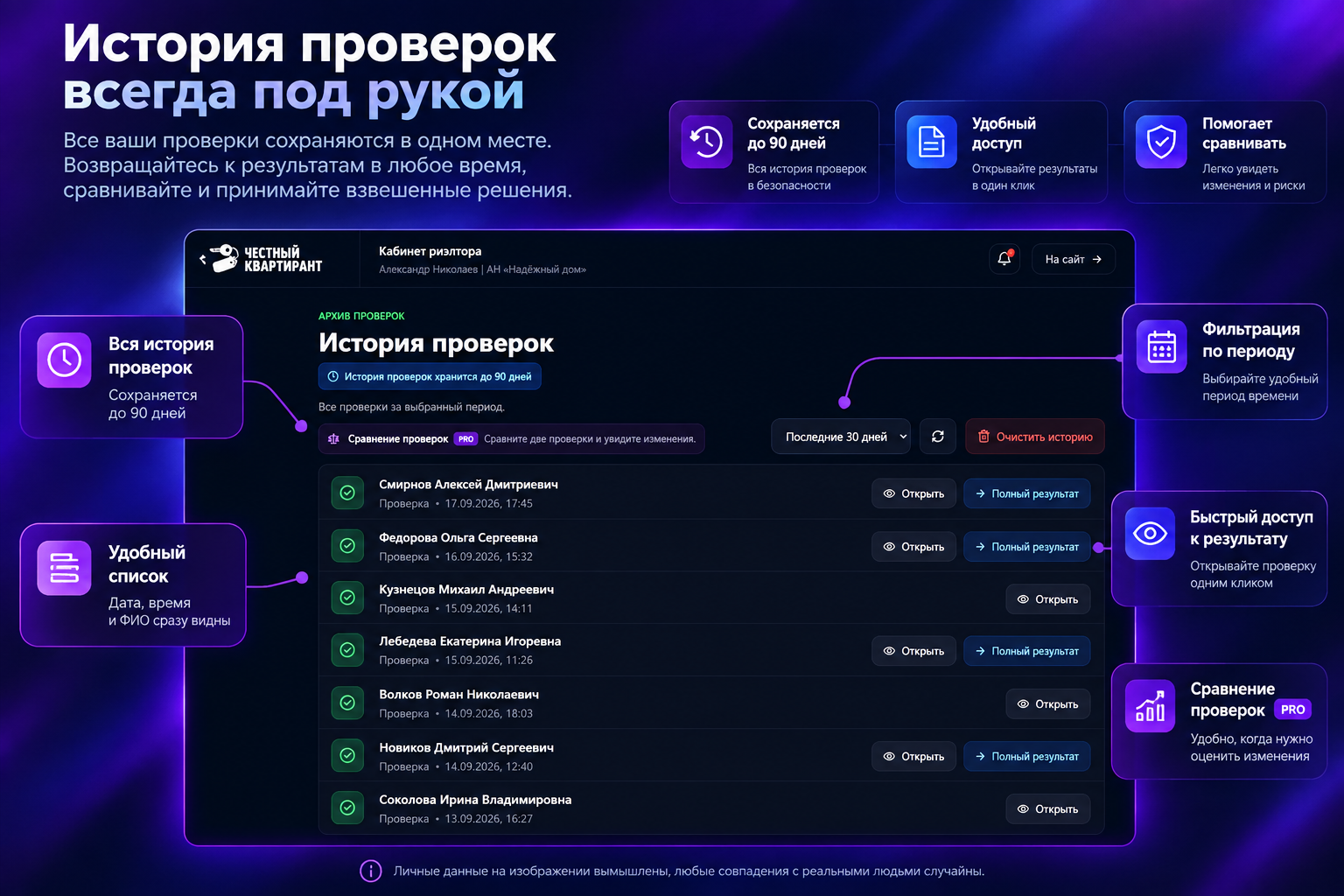Click the Сравнение проверок PRO banner
The height and width of the screenshot is (896, 1344).
[512, 439]
